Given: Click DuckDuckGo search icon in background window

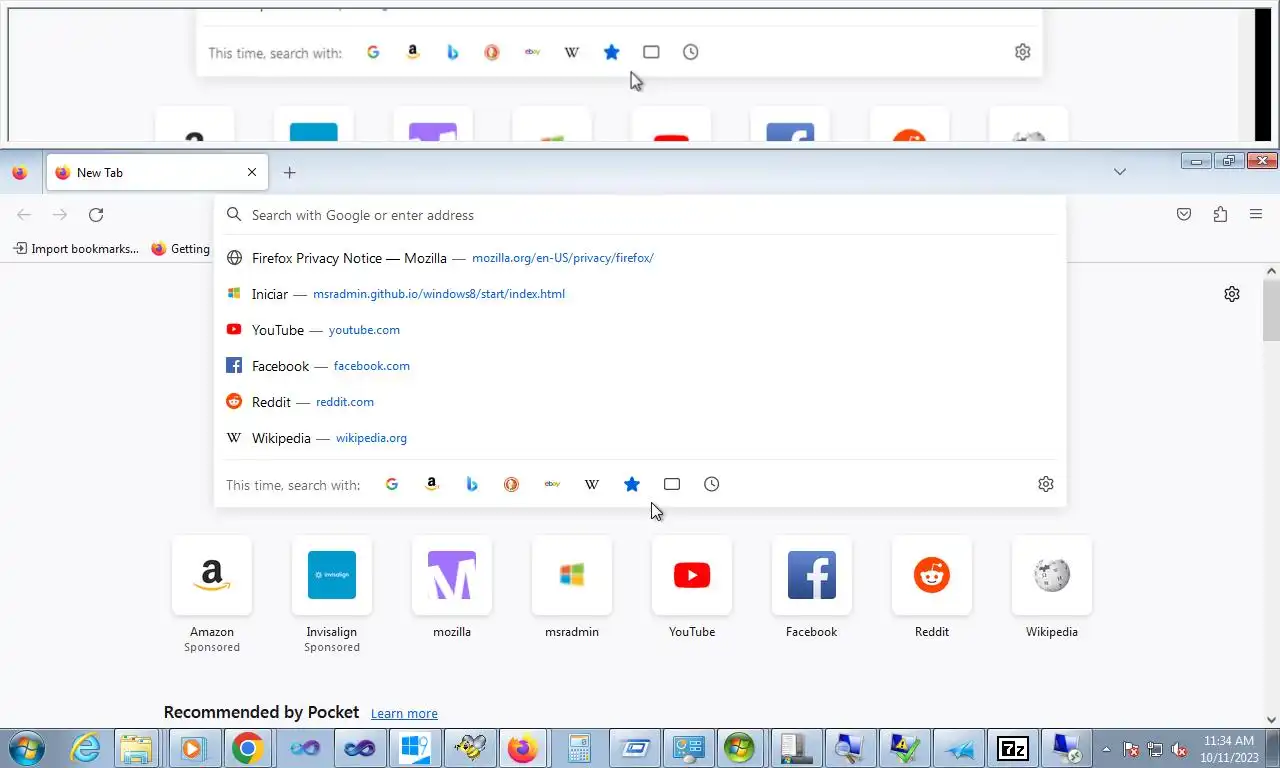Looking at the screenshot, I should pos(492,52).
